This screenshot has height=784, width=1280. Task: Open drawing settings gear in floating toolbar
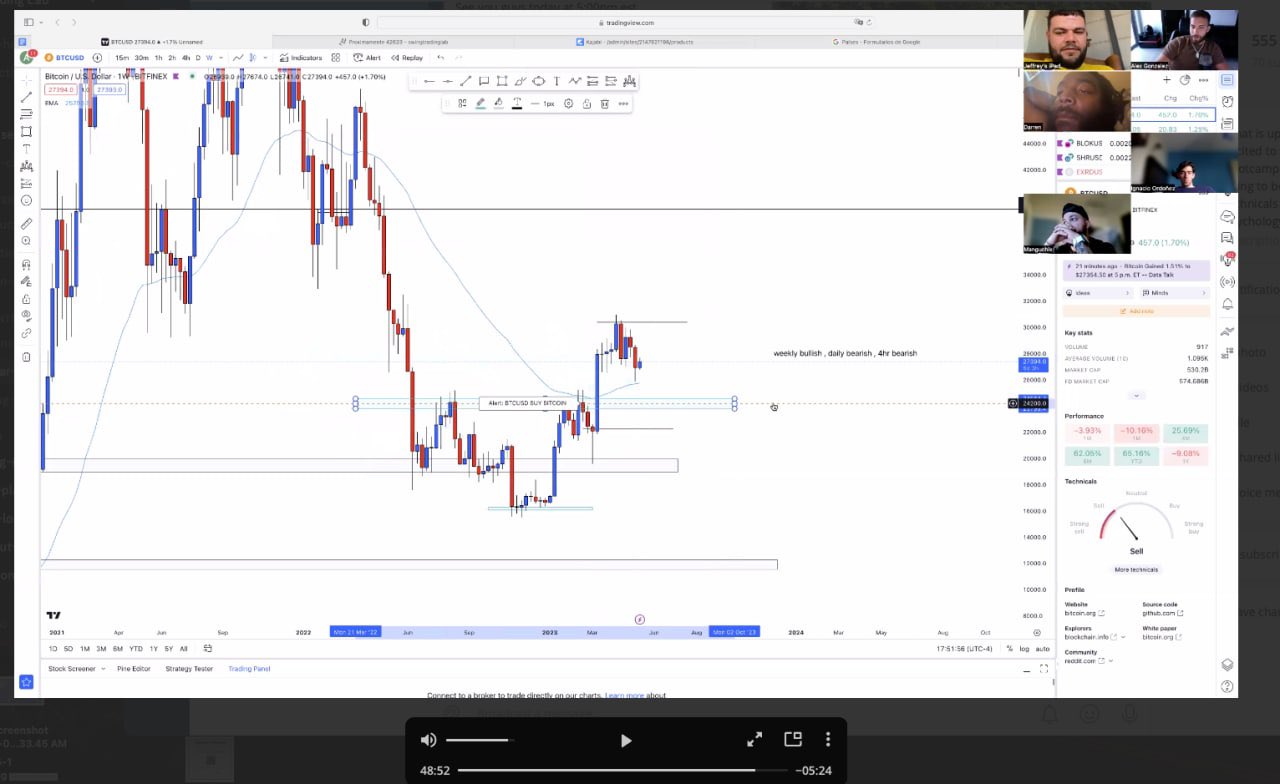click(569, 103)
